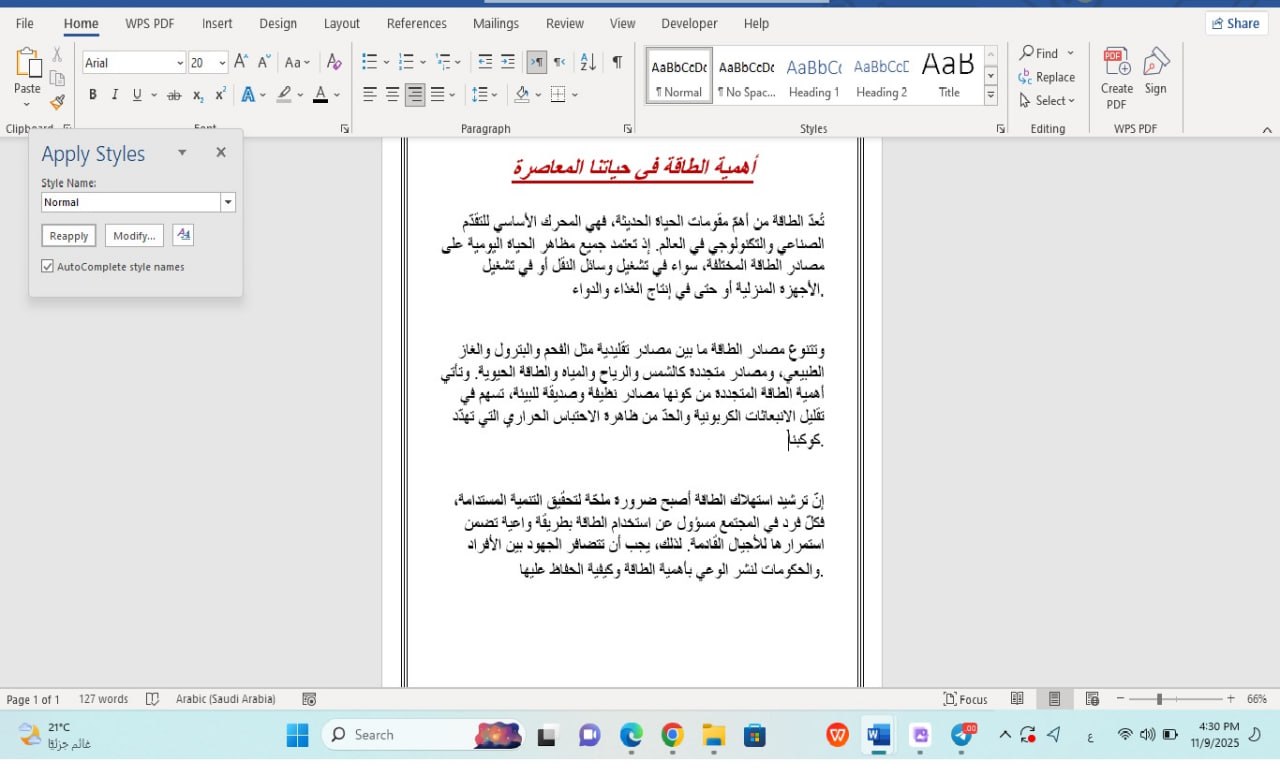Click the Reapply button
1280x776 pixels.
point(69,236)
